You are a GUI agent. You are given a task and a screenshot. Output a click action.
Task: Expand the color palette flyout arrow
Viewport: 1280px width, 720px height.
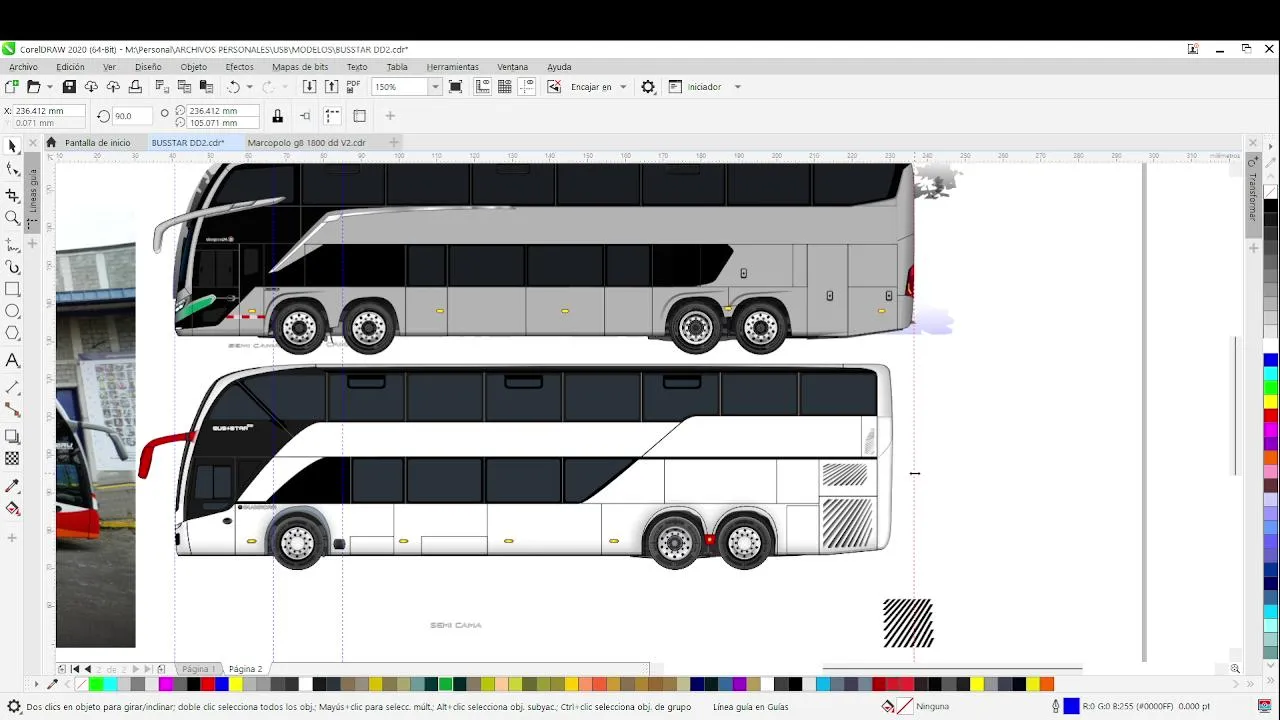tap(1271, 146)
